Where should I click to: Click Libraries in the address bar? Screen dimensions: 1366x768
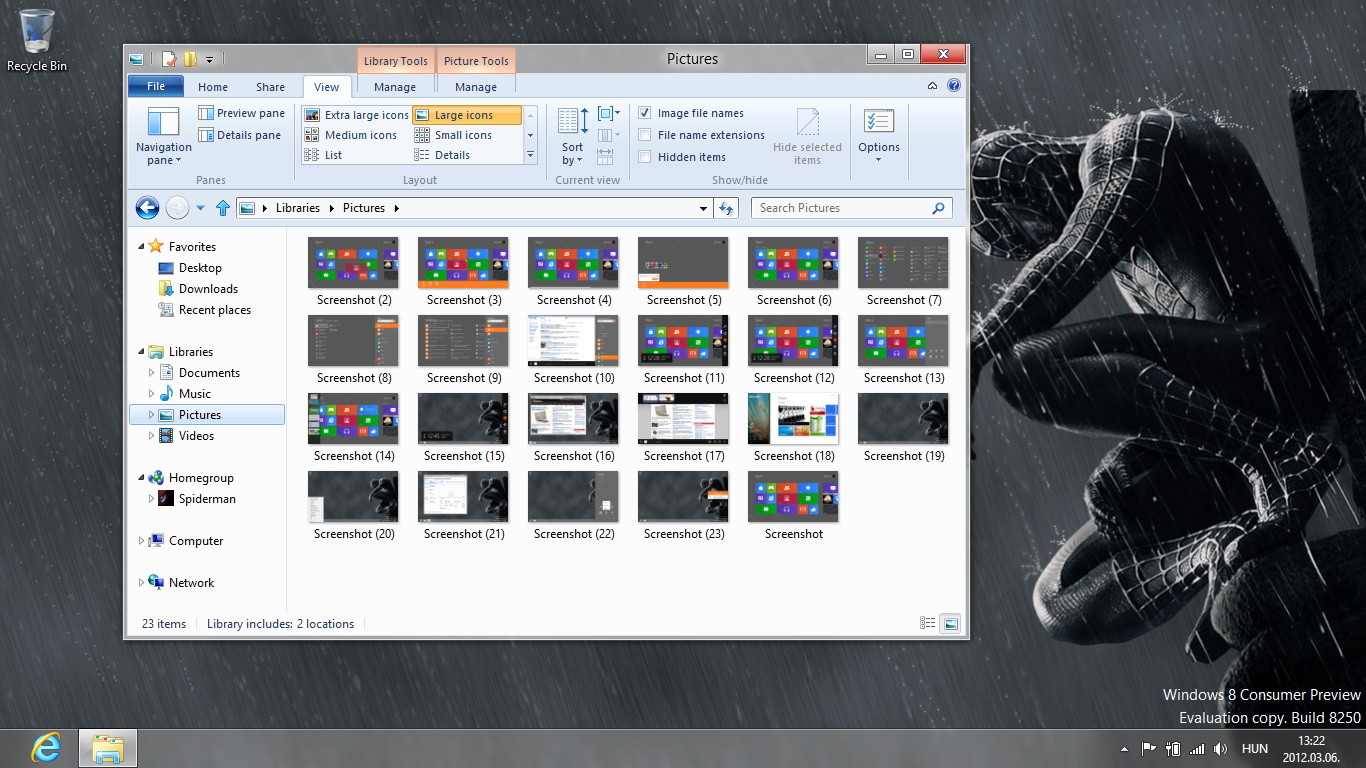pos(298,208)
